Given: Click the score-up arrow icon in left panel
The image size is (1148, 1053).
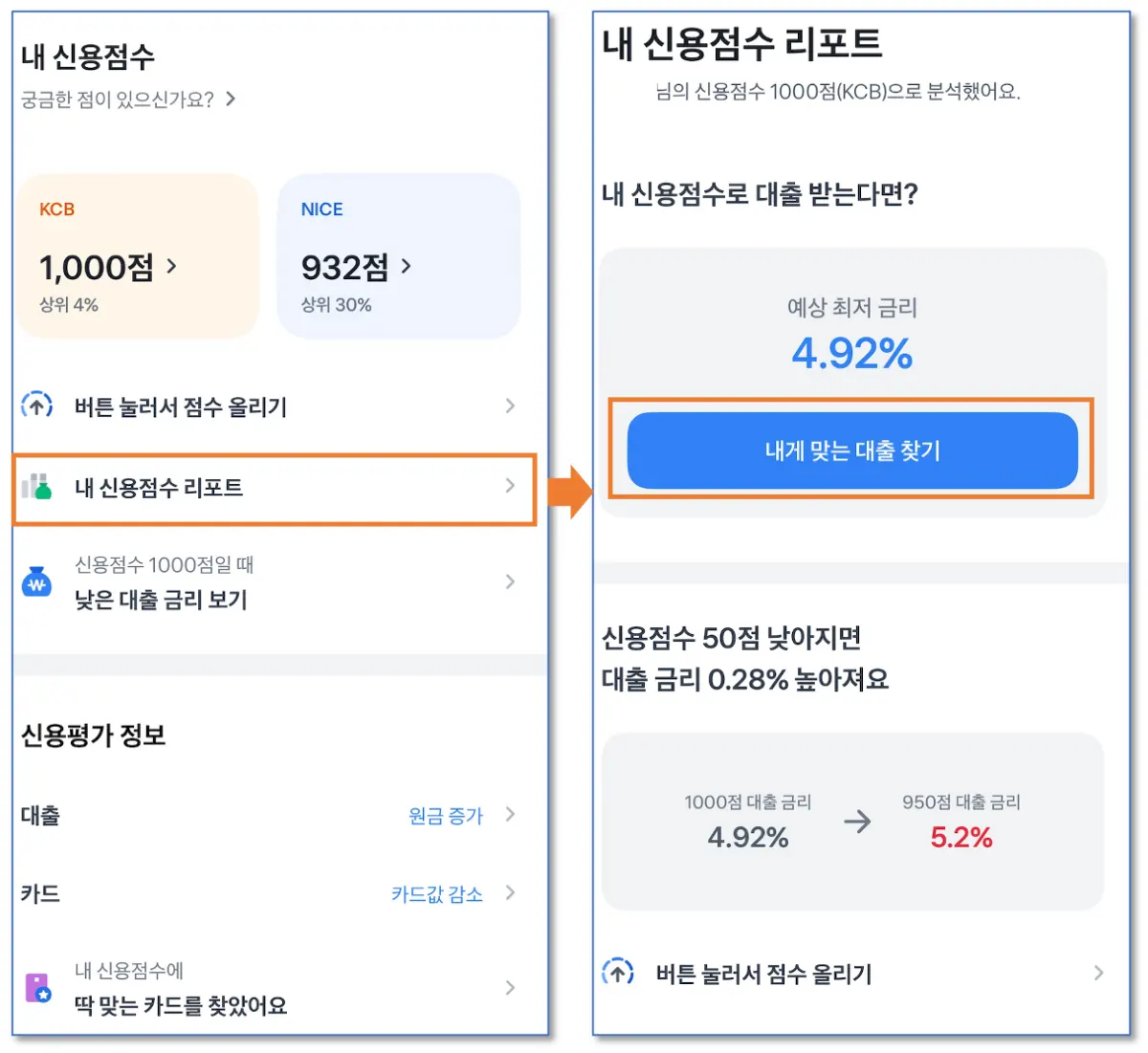Looking at the screenshot, I should click(37, 406).
